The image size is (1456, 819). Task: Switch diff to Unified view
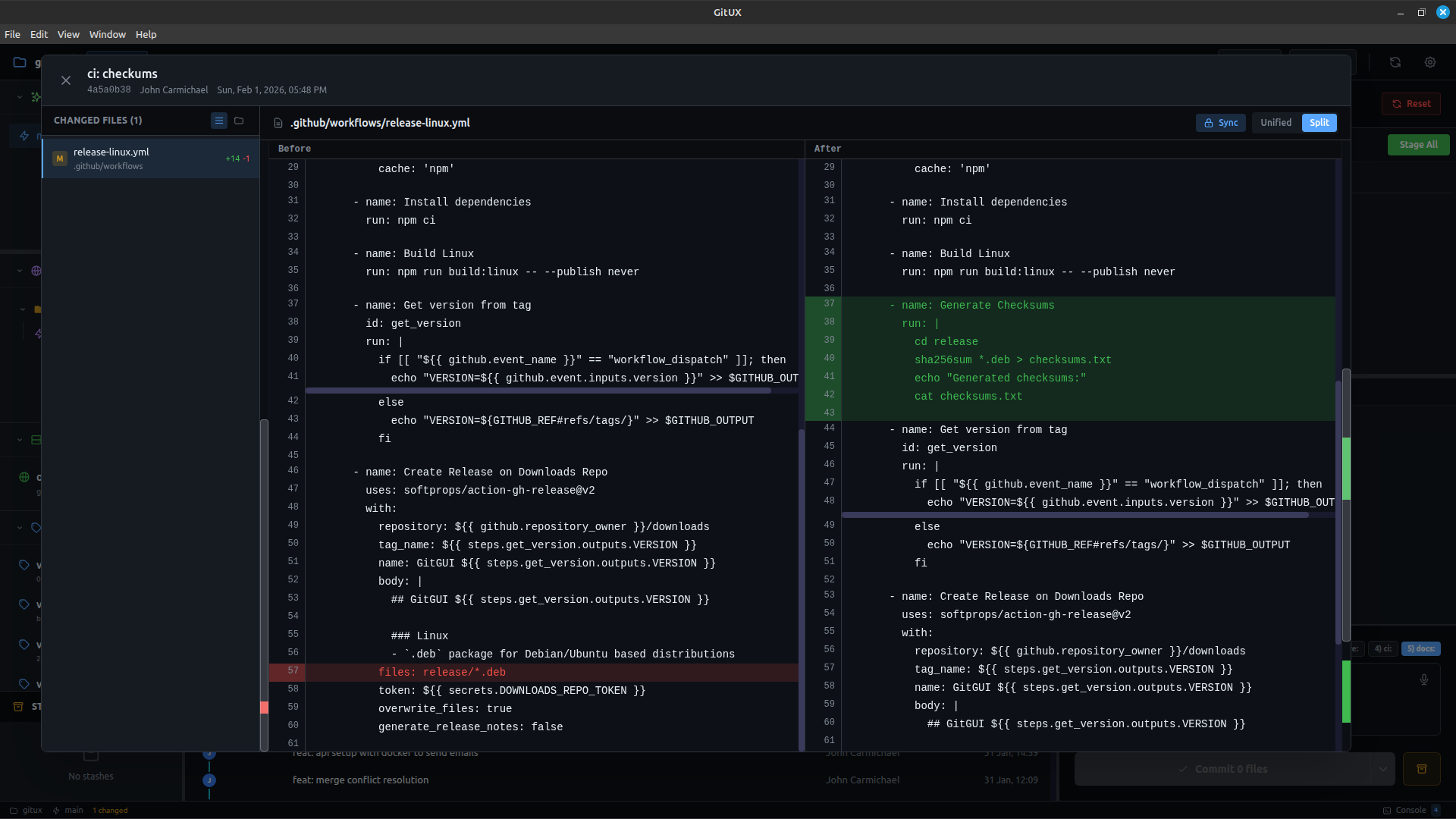[x=1276, y=123]
